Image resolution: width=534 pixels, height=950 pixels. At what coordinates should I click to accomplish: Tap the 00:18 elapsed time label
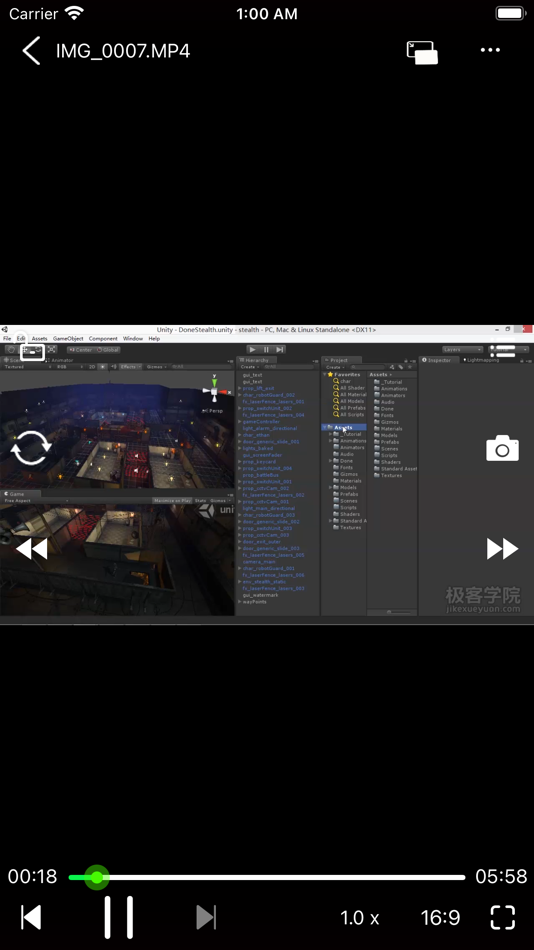point(32,877)
